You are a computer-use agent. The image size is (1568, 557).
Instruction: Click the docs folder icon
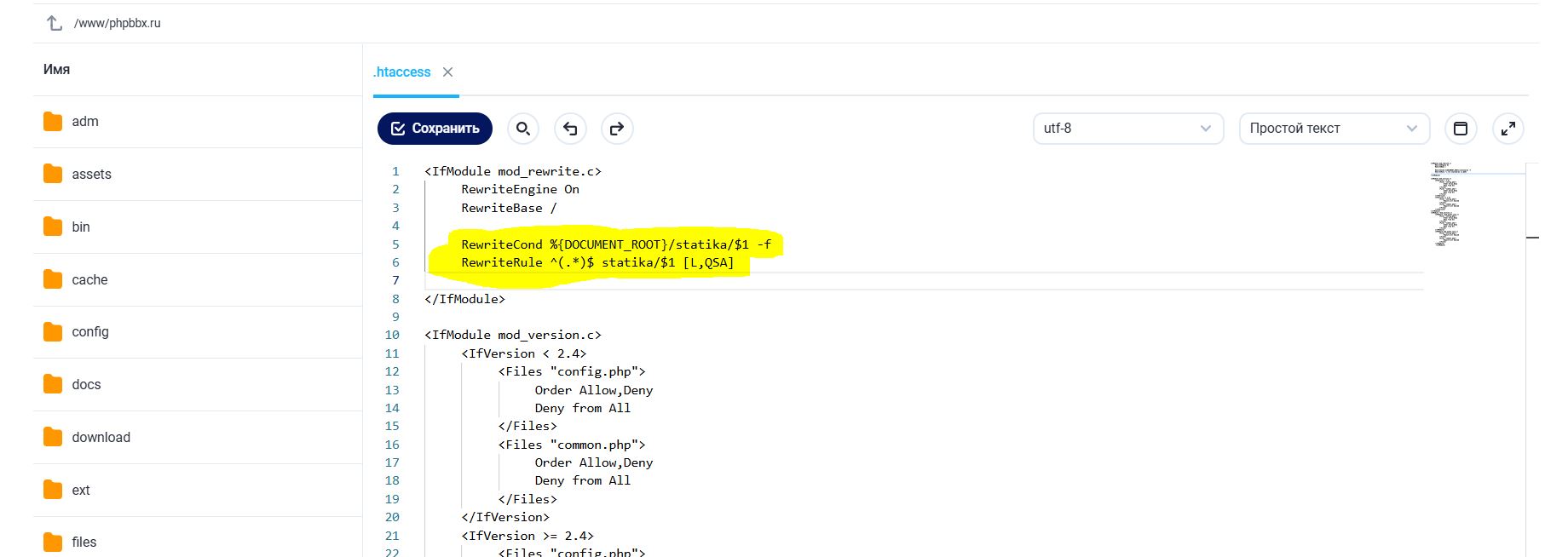tap(53, 384)
